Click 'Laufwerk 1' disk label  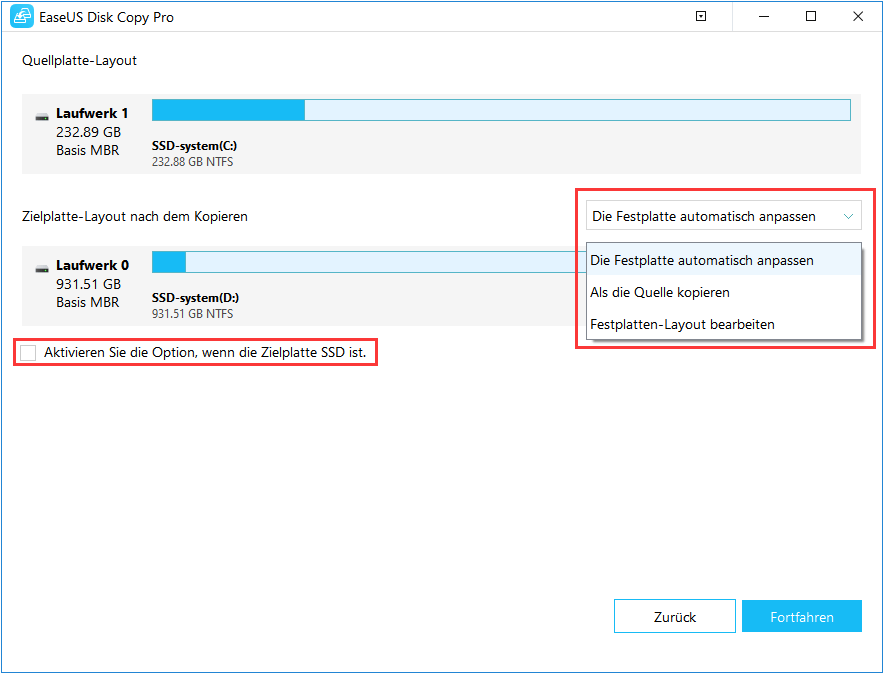pyautogui.click(x=92, y=113)
